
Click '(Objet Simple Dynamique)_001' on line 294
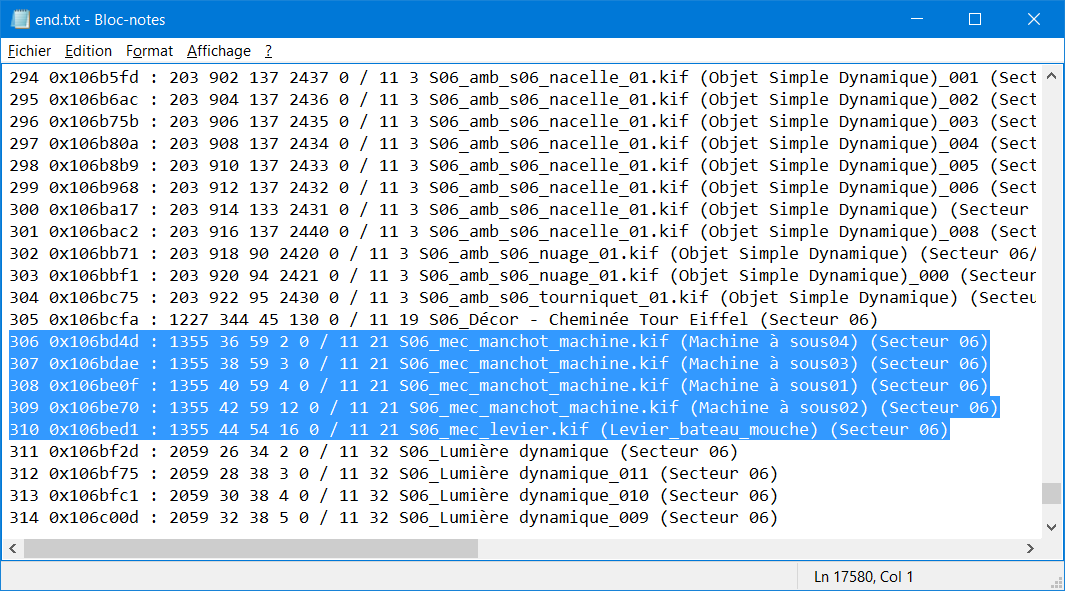[840, 77]
